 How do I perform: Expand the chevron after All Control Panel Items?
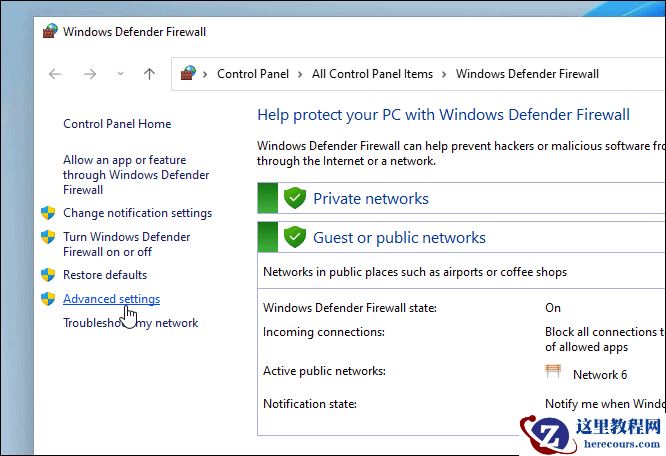tap(444, 74)
